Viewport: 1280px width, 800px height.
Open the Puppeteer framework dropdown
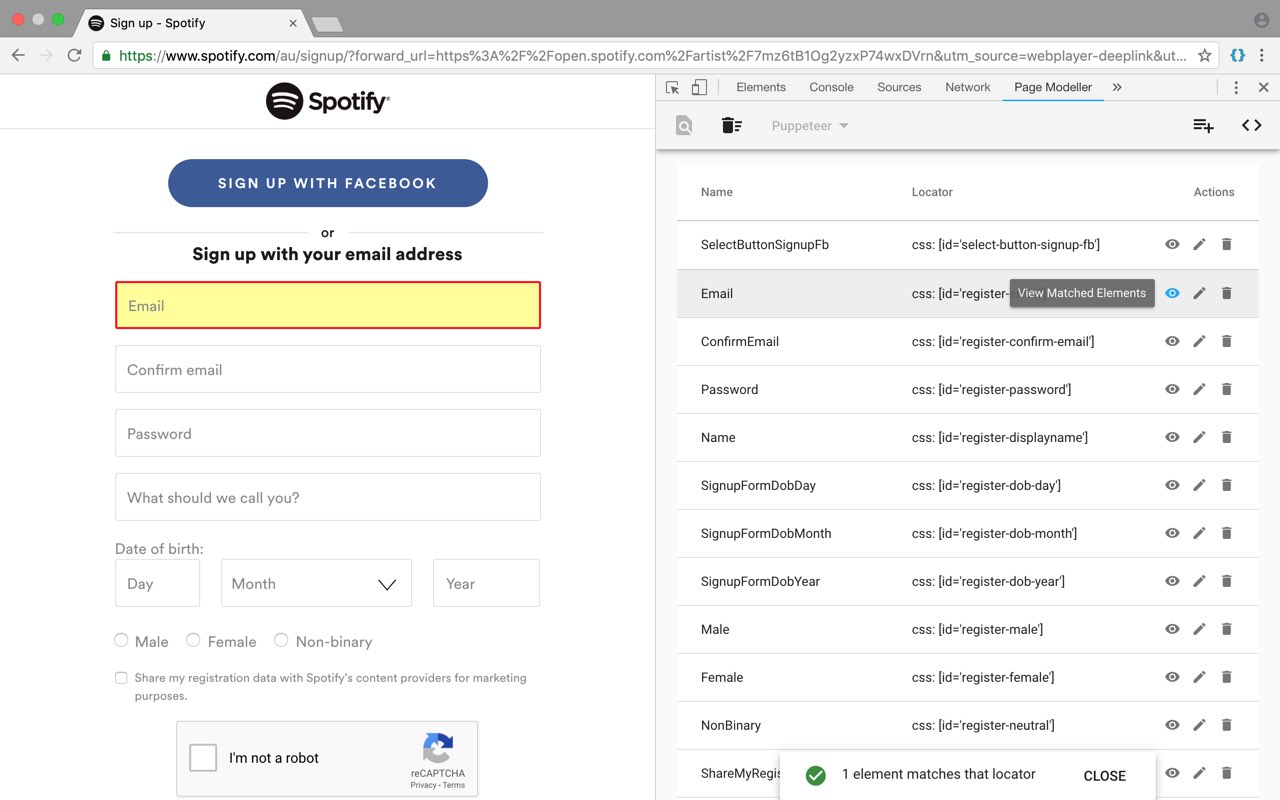pos(810,126)
